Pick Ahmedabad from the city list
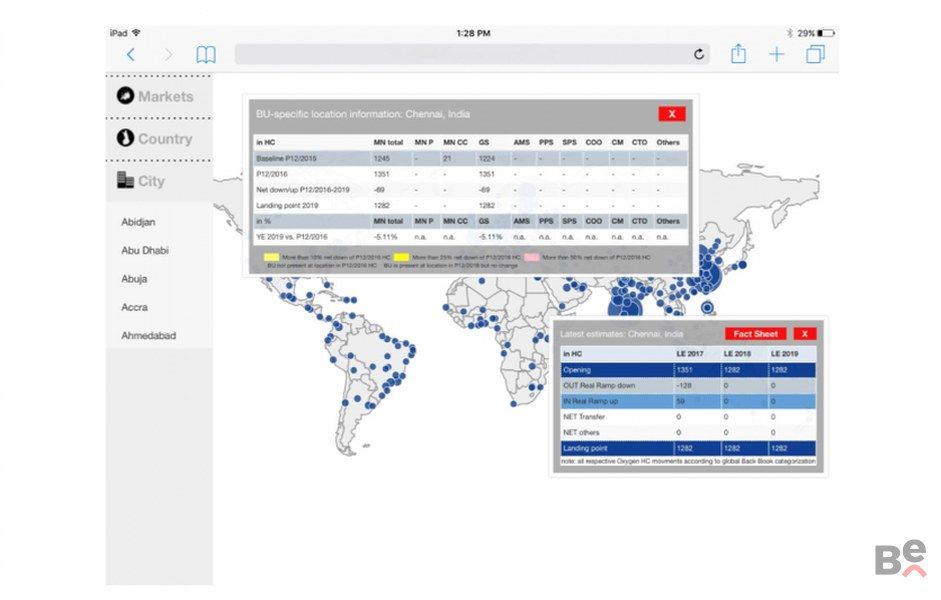The width and height of the screenshot is (941, 600). pos(148,336)
